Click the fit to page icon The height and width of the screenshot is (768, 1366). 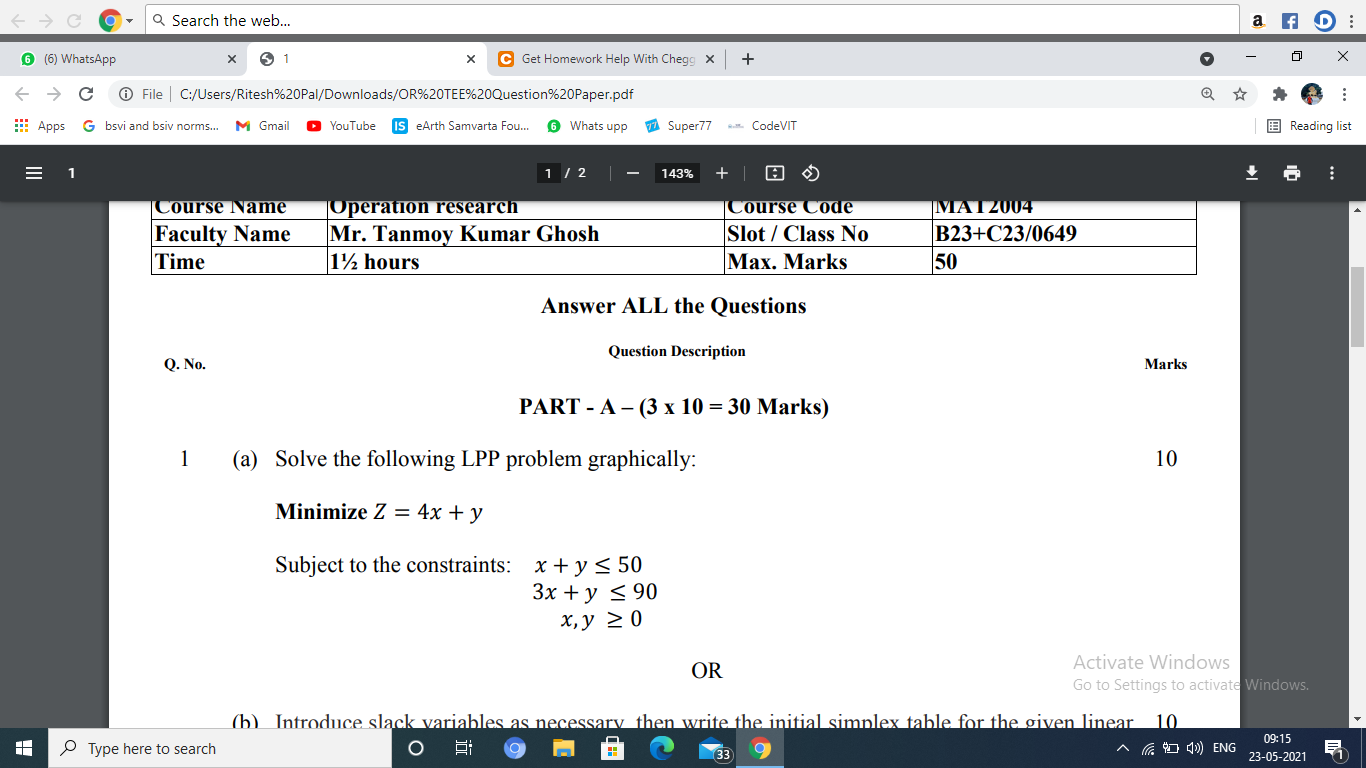click(x=775, y=173)
